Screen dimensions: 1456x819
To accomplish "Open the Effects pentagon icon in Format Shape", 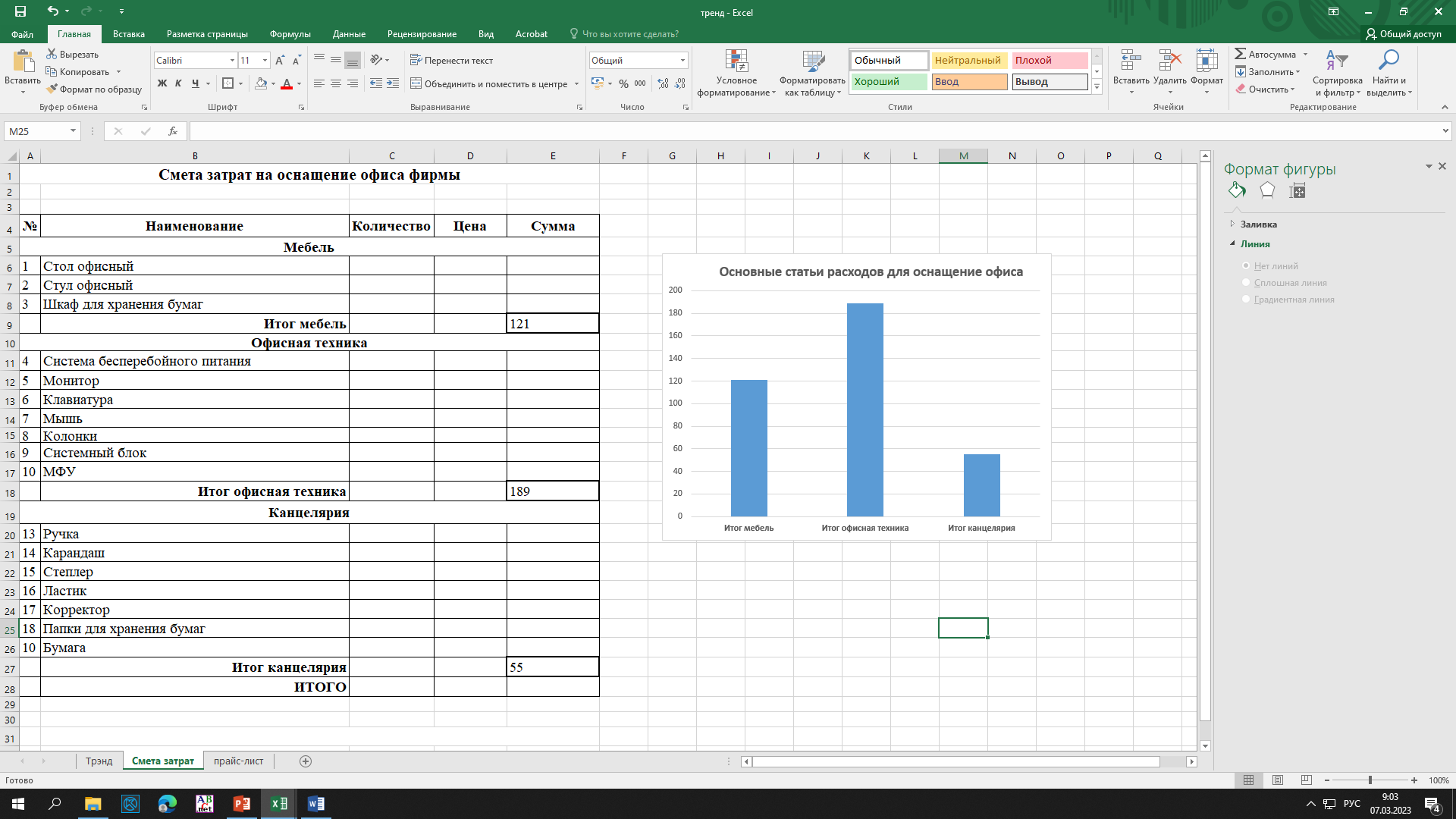I will 1267,190.
